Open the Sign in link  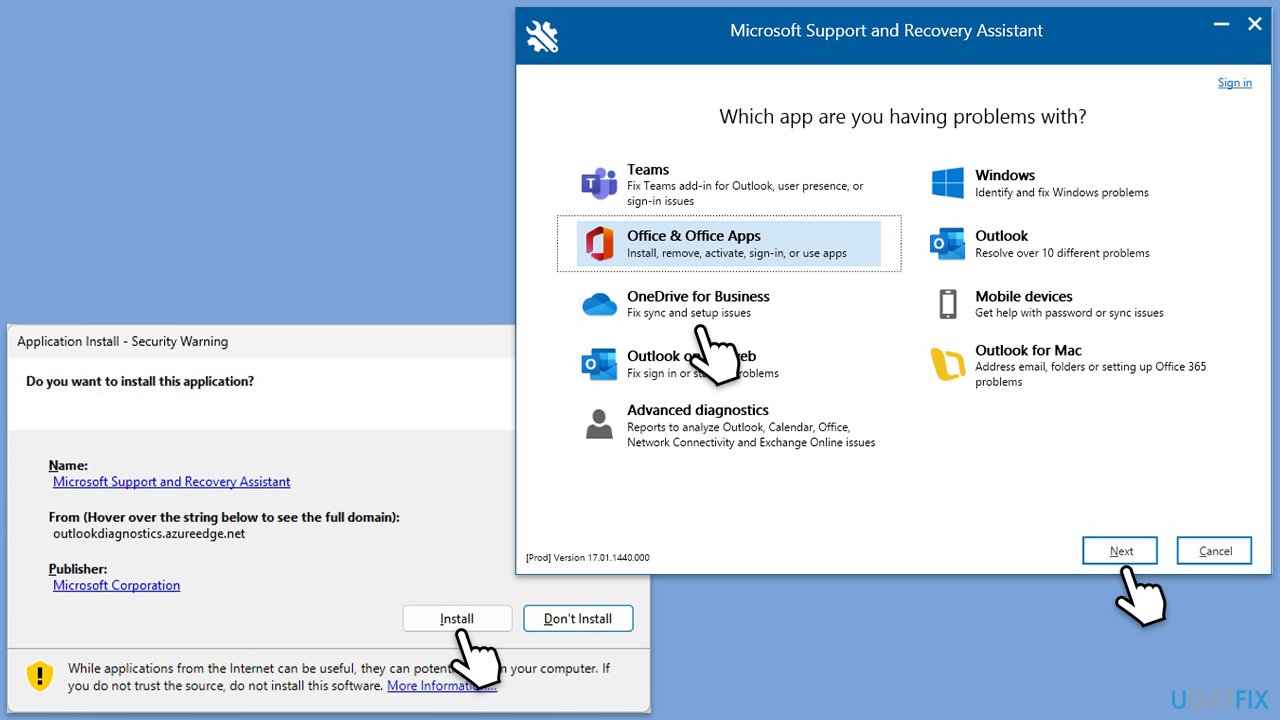tap(1234, 83)
